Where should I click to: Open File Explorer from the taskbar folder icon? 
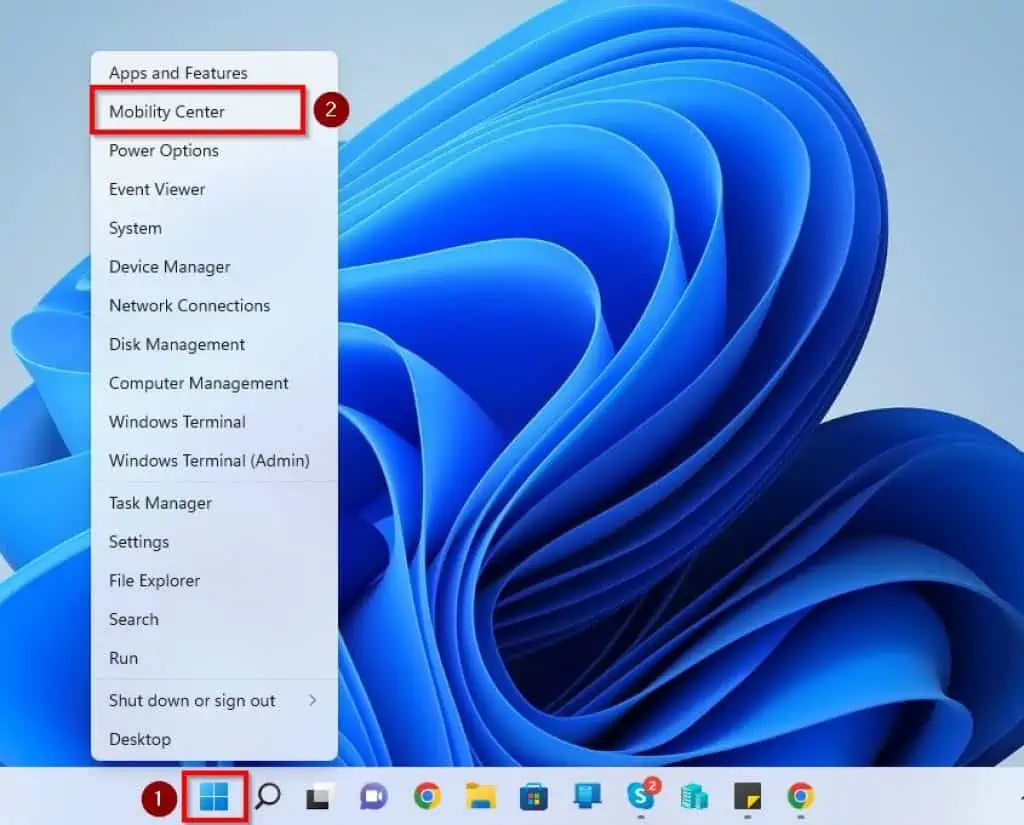(481, 796)
